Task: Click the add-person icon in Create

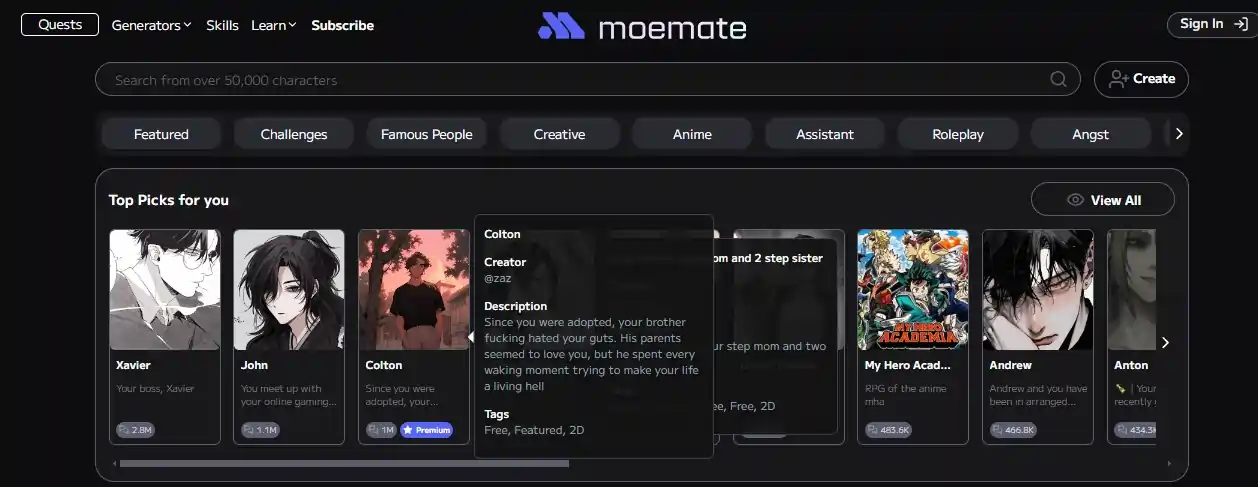Action: pos(1119,79)
